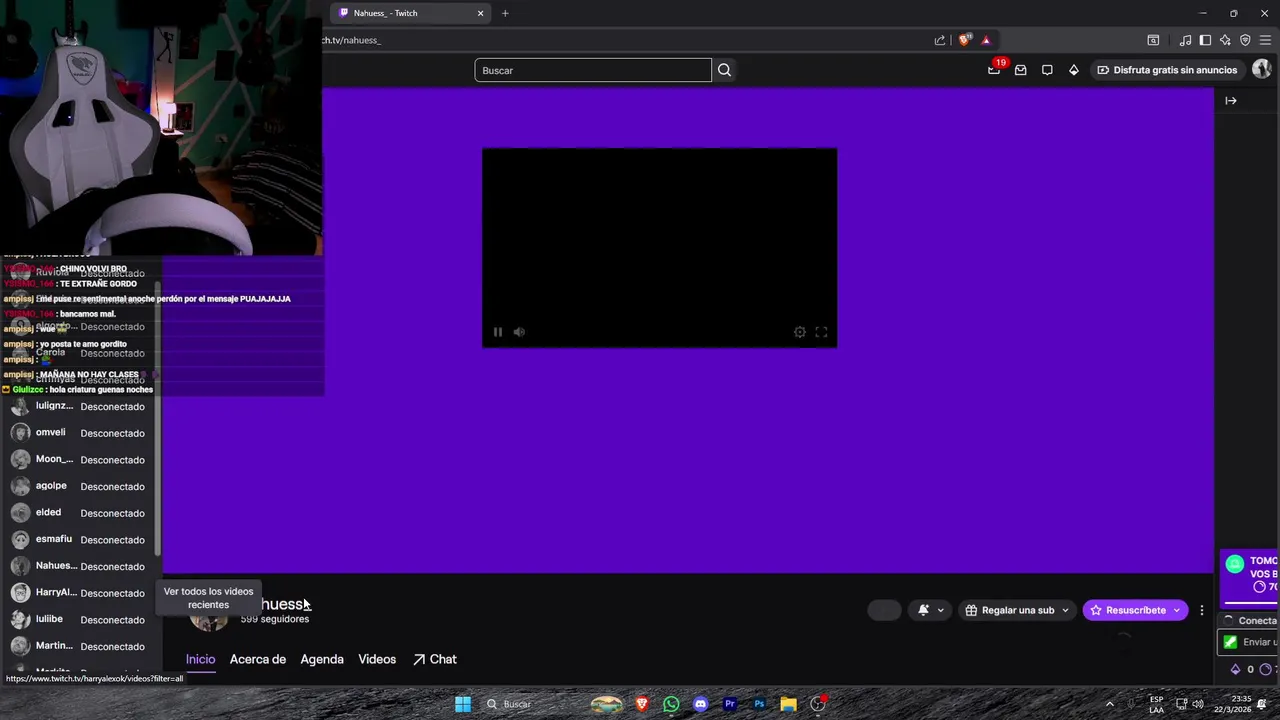Screen dimensions: 1280x720
Task: Mute the video player volume
Action: pyautogui.click(x=519, y=332)
